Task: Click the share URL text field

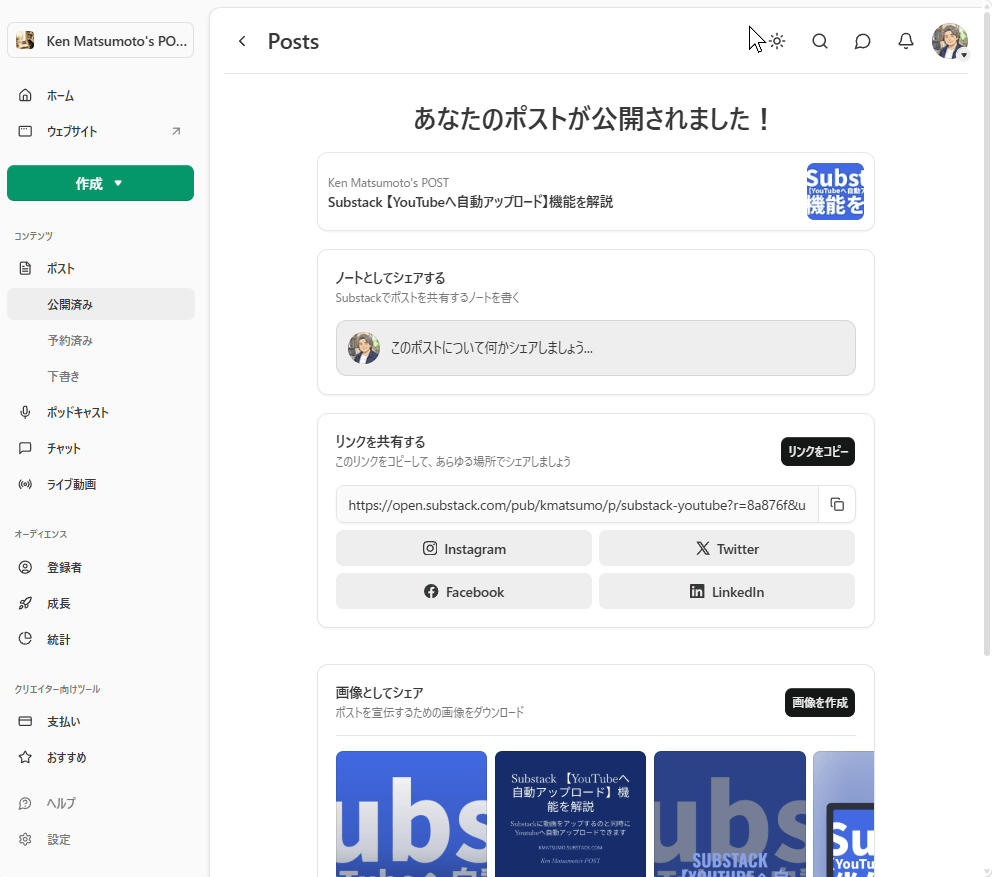Action: click(x=577, y=505)
